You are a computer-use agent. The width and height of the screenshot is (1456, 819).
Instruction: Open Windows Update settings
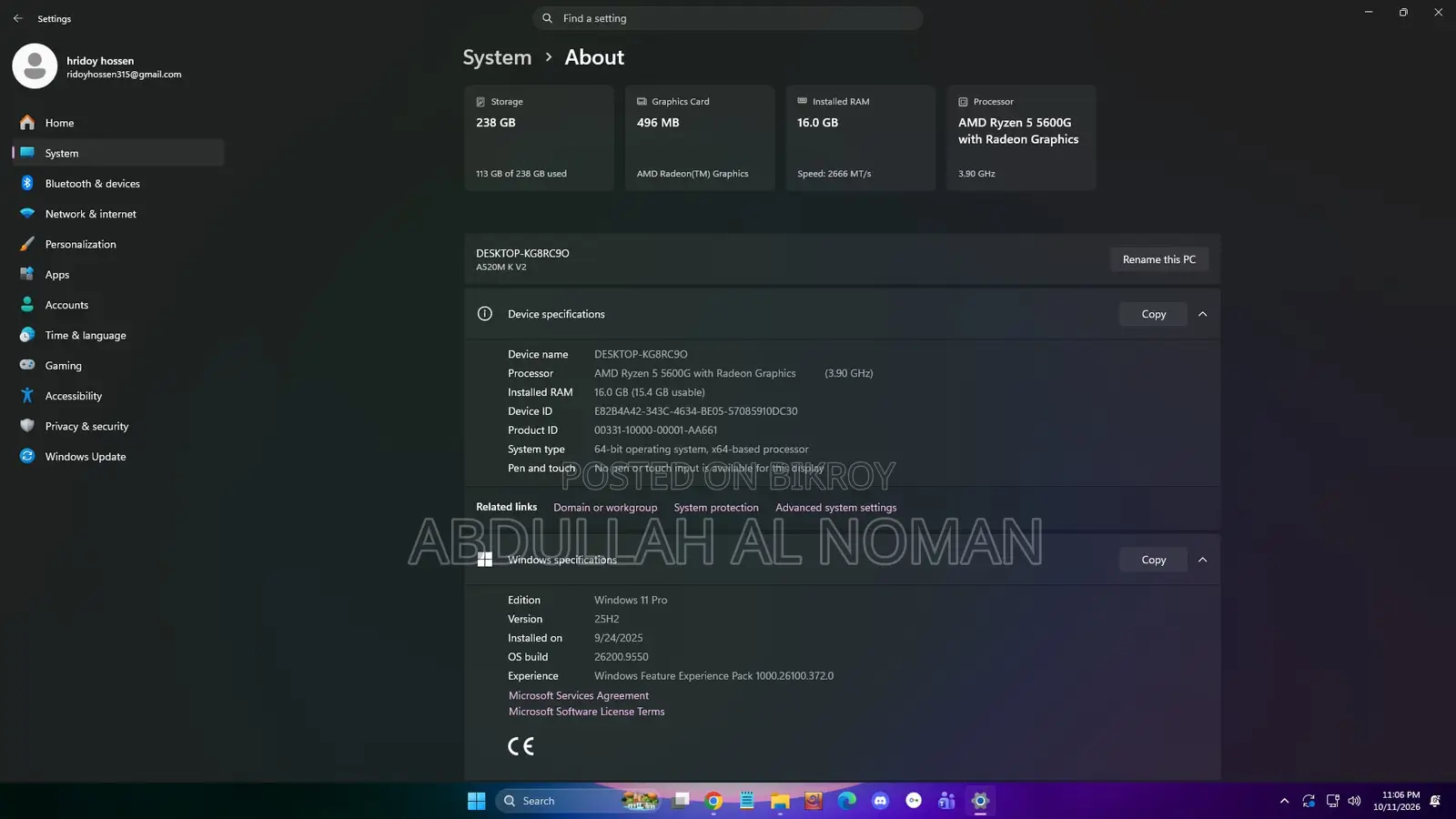(118, 457)
